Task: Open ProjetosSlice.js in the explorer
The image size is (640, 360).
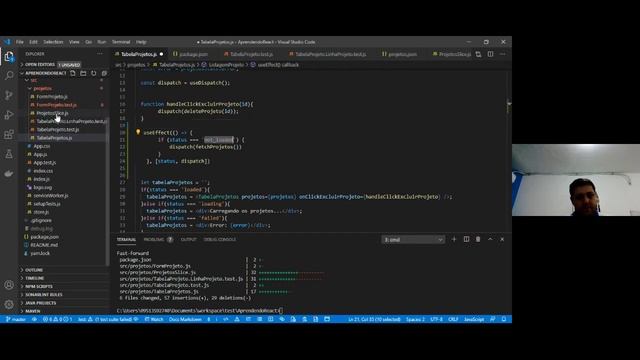Action: coord(52,113)
